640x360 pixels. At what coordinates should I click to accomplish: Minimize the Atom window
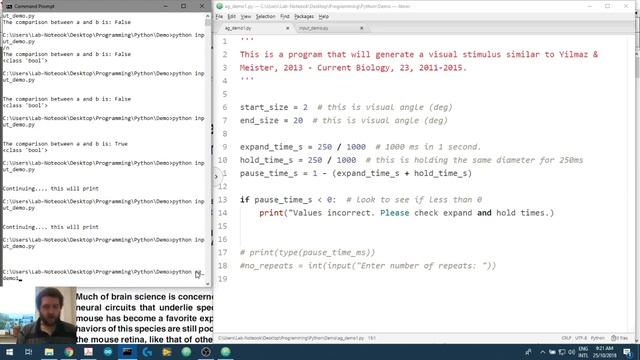589,6
